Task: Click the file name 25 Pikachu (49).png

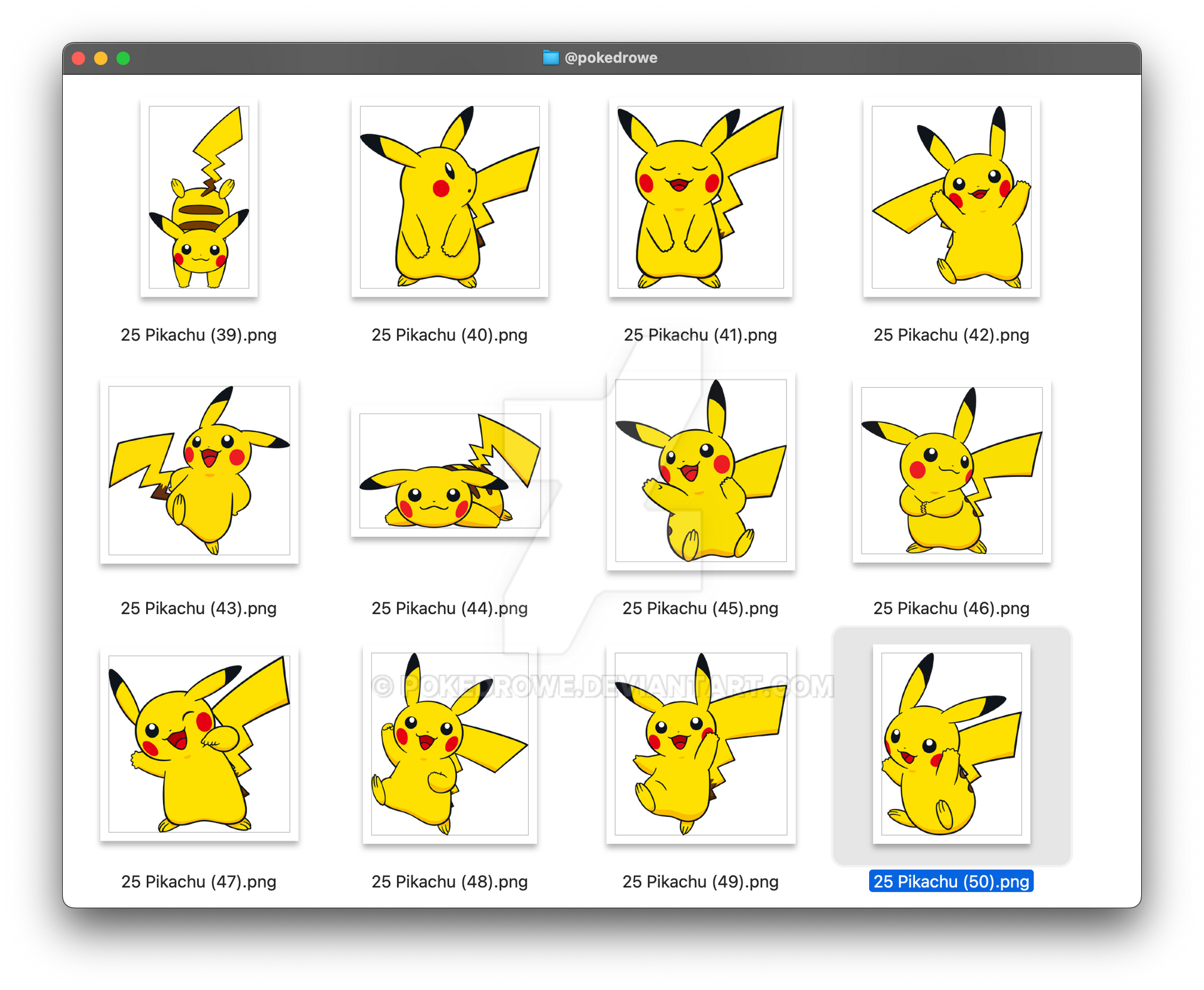Action: point(700,882)
